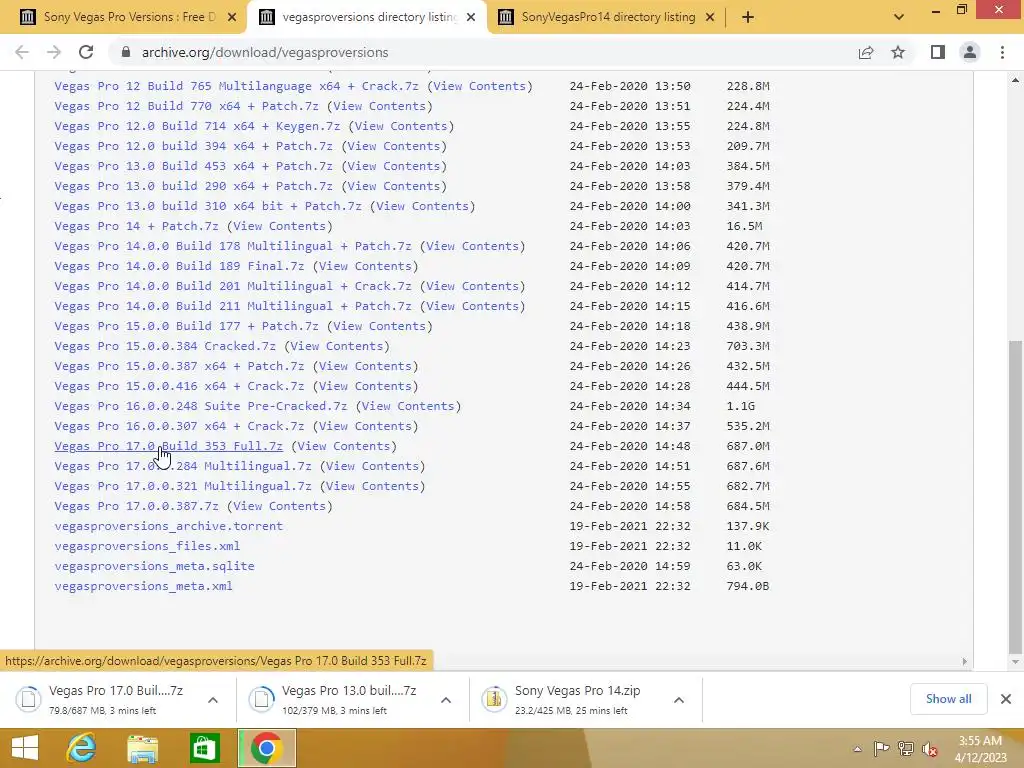
Task: Click the address bar URL field
Action: [x=483, y=52]
